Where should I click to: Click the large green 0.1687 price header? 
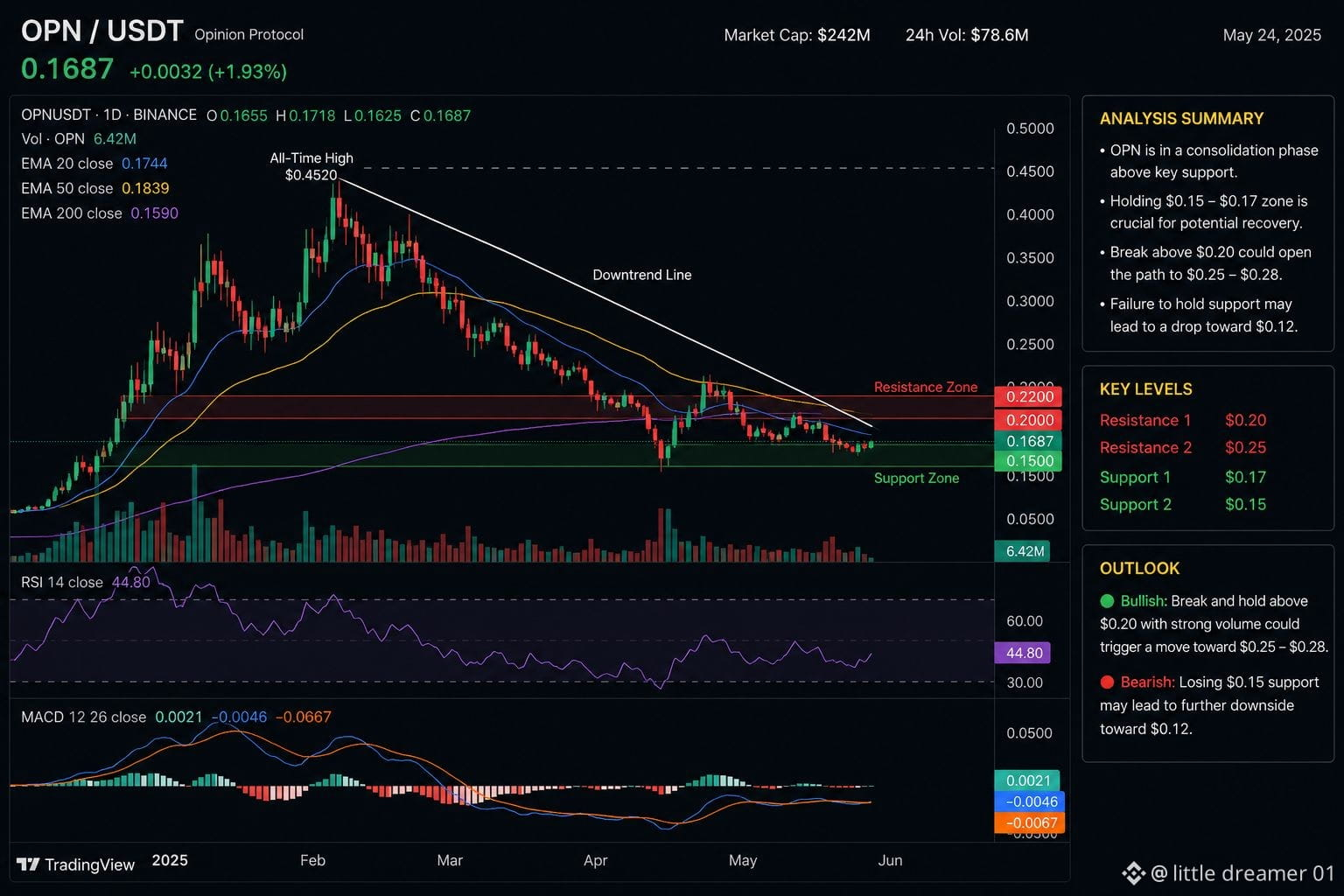pyautogui.click(x=67, y=69)
